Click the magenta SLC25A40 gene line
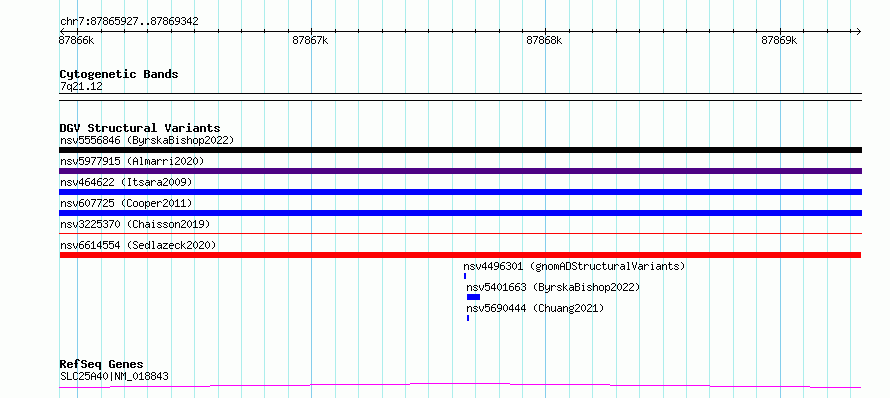The image size is (890, 398). (x=460, y=386)
